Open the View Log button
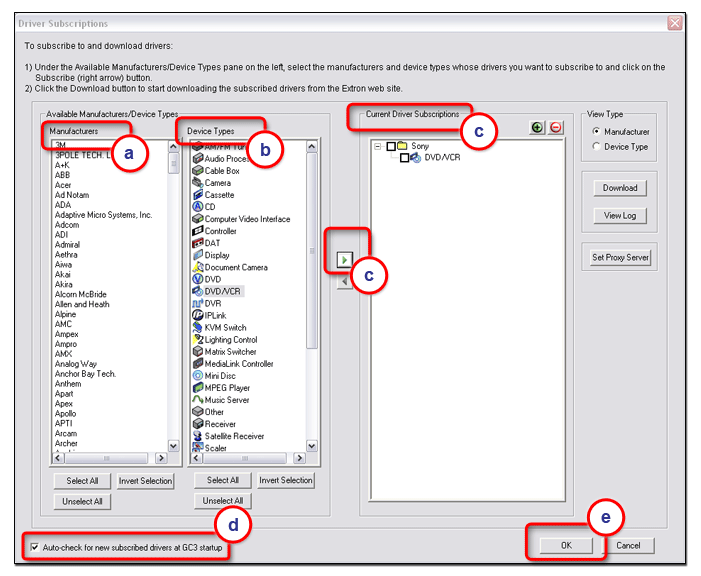Image resolution: width=701 pixels, height=576 pixels. coord(619,216)
